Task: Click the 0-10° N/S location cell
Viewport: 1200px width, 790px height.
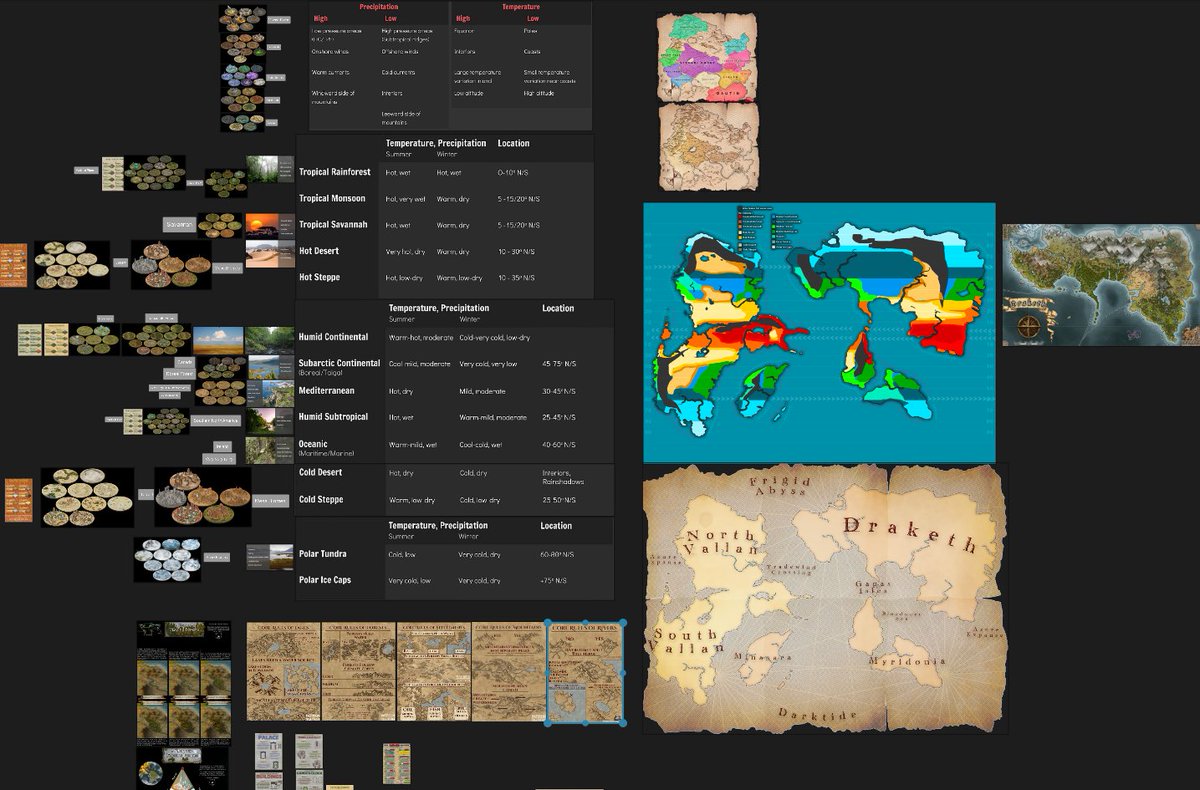Action: 513,172
